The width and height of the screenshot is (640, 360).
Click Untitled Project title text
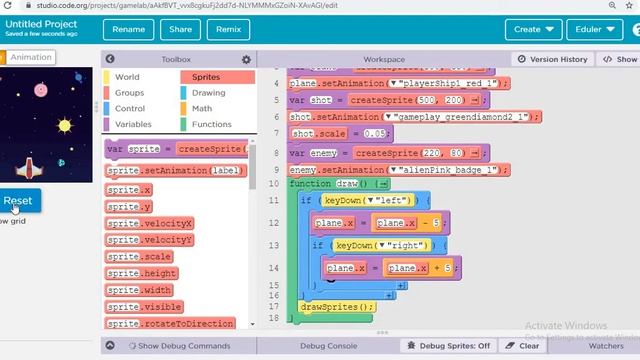41,24
